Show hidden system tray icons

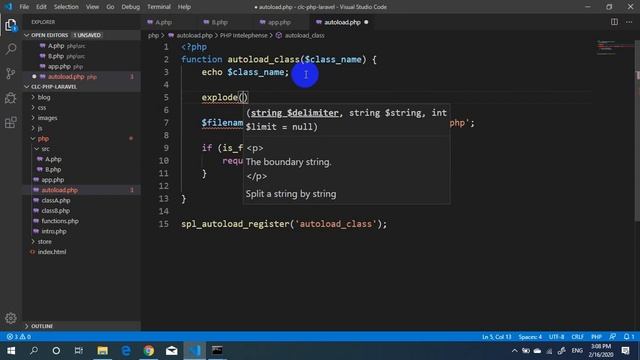click(514, 351)
